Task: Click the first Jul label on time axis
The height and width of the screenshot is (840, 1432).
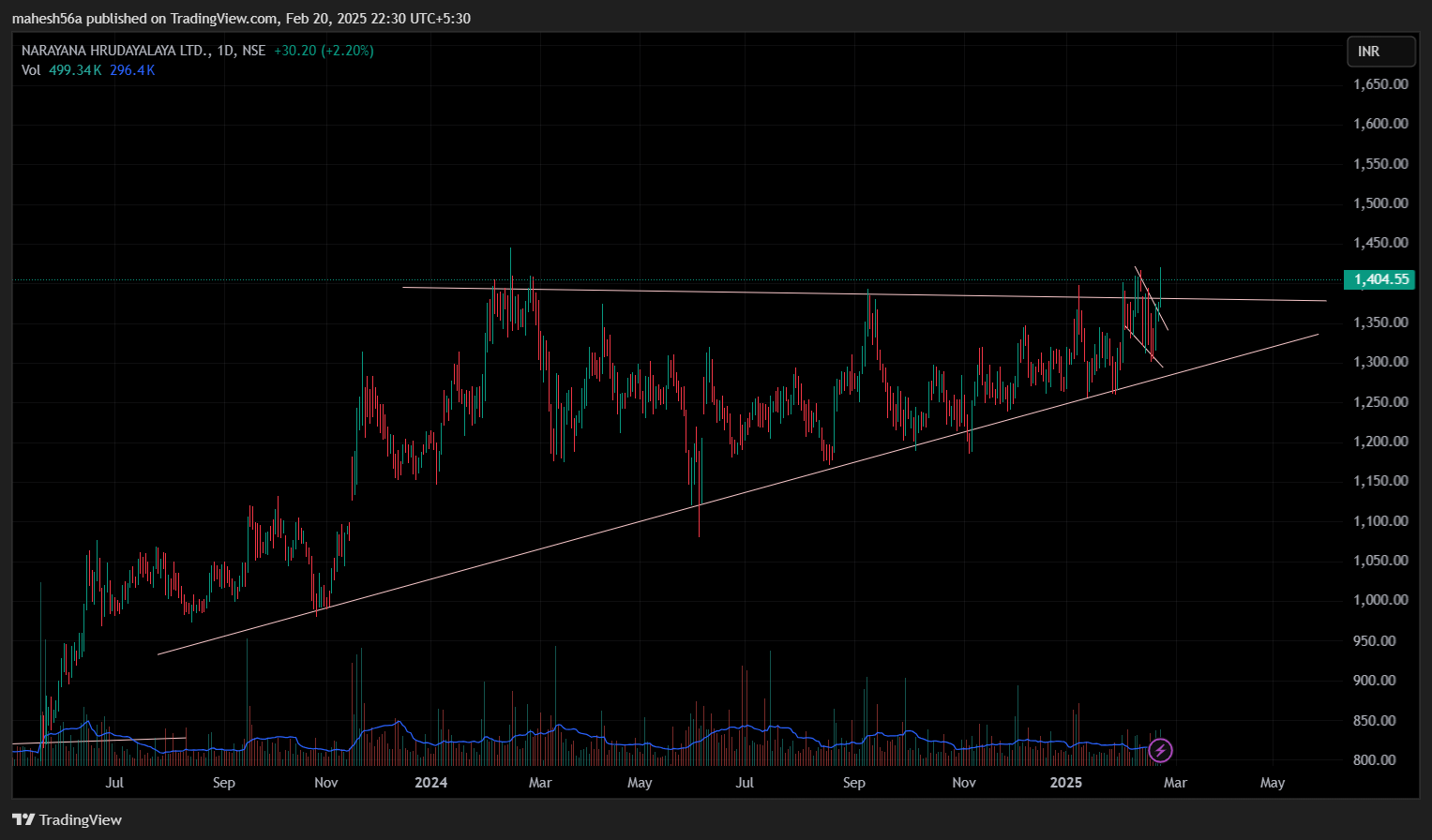Action: pyautogui.click(x=114, y=782)
